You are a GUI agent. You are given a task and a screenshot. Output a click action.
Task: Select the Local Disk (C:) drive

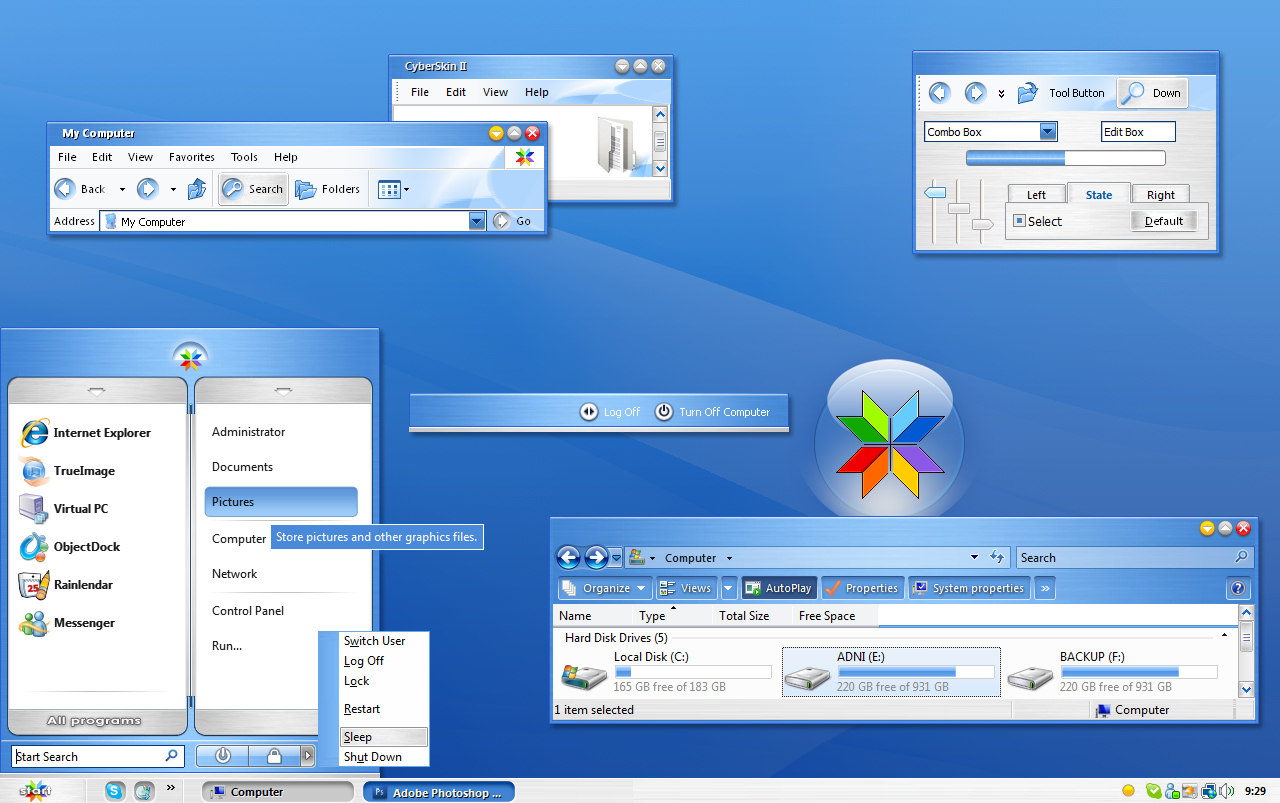pyautogui.click(x=665, y=672)
